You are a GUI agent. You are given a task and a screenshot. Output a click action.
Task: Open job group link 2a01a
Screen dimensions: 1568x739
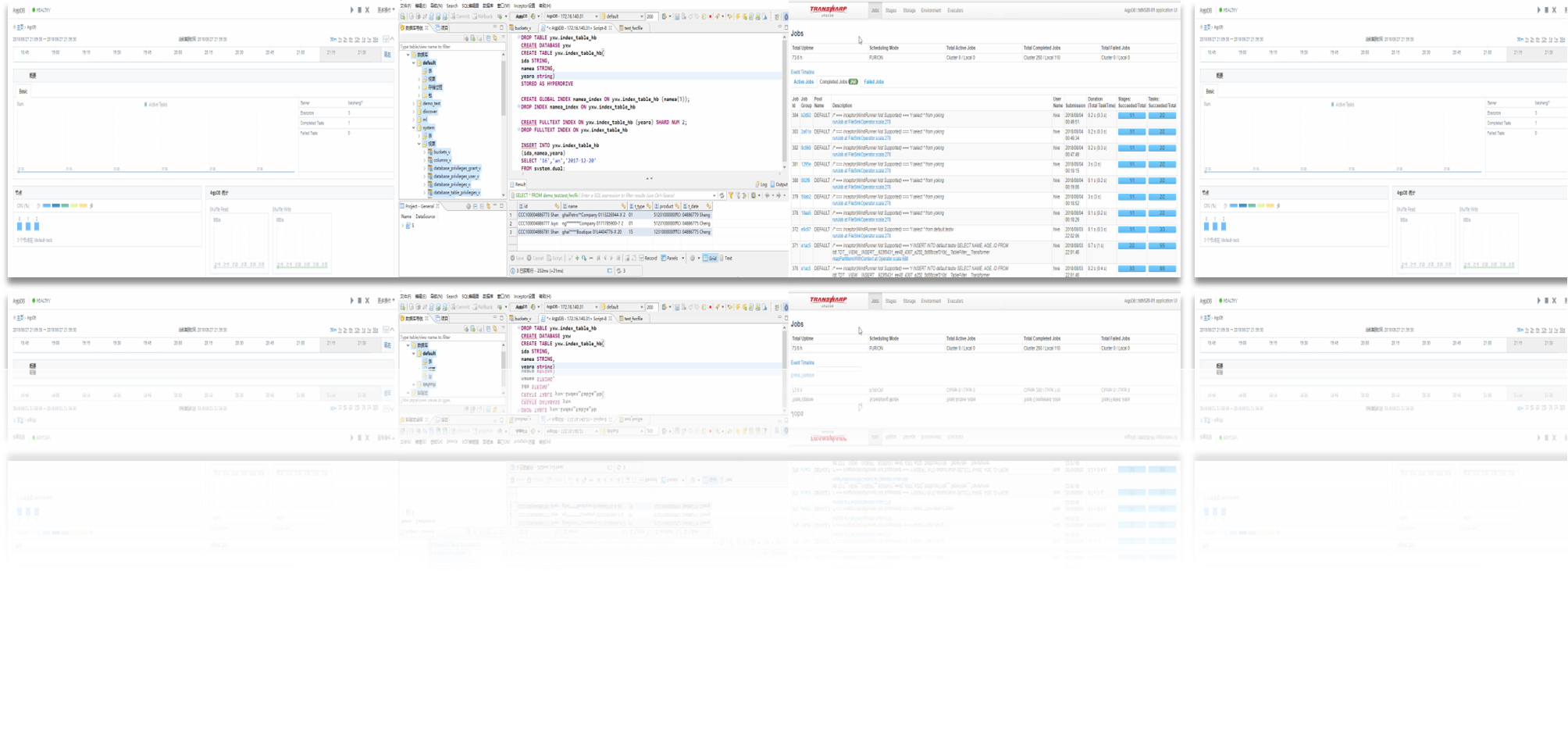(x=806, y=132)
